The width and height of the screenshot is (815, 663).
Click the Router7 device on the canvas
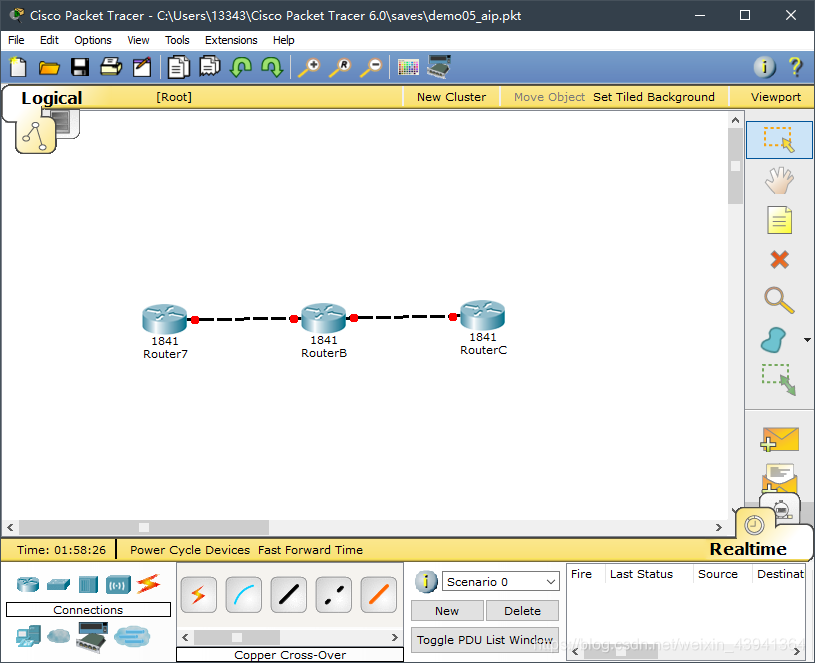pos(165,319)
